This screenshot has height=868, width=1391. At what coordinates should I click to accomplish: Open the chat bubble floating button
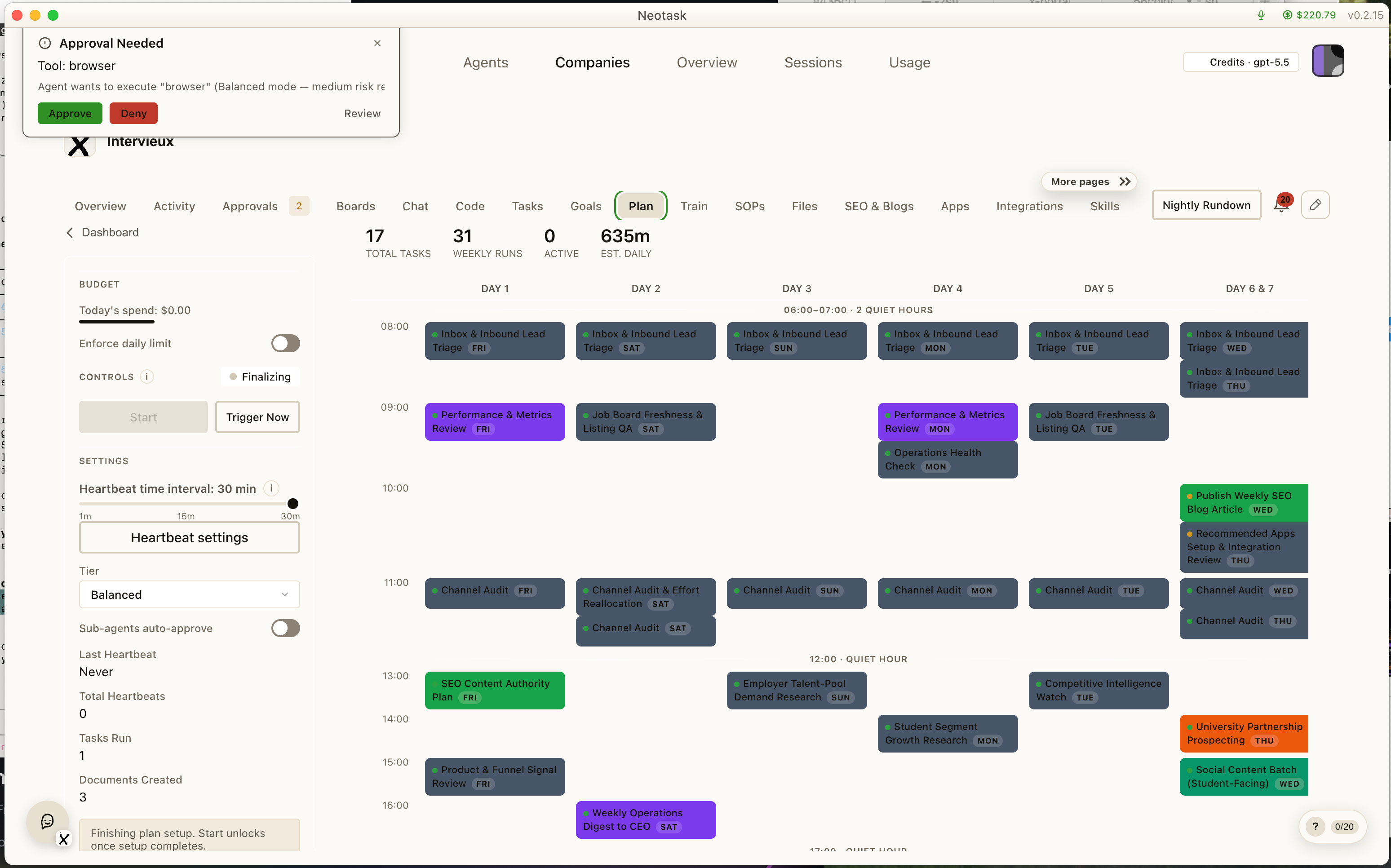coord(48,821)
